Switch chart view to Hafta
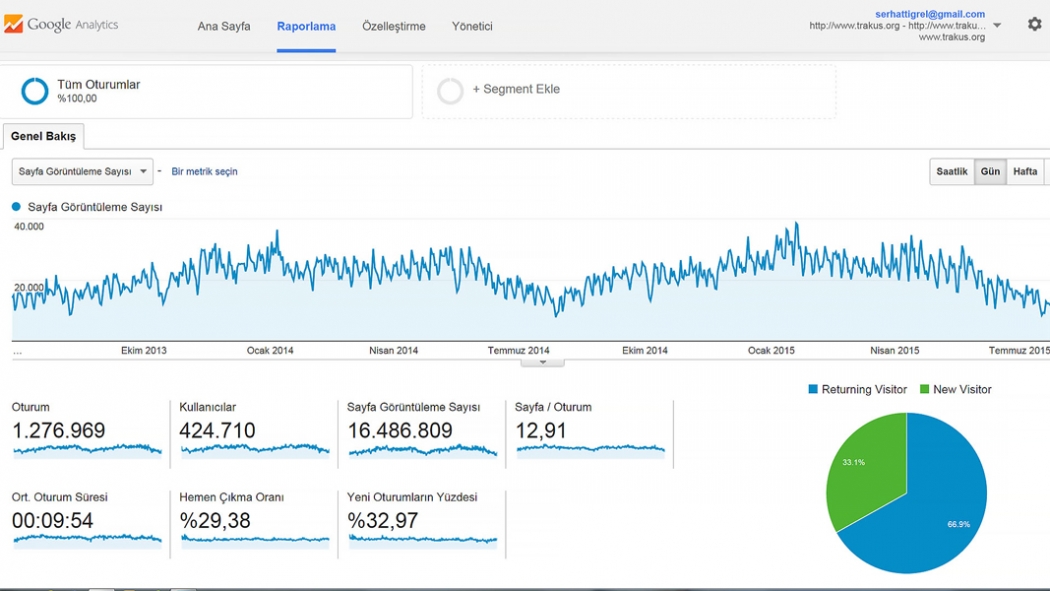1050x591 pixels. 1025,172
